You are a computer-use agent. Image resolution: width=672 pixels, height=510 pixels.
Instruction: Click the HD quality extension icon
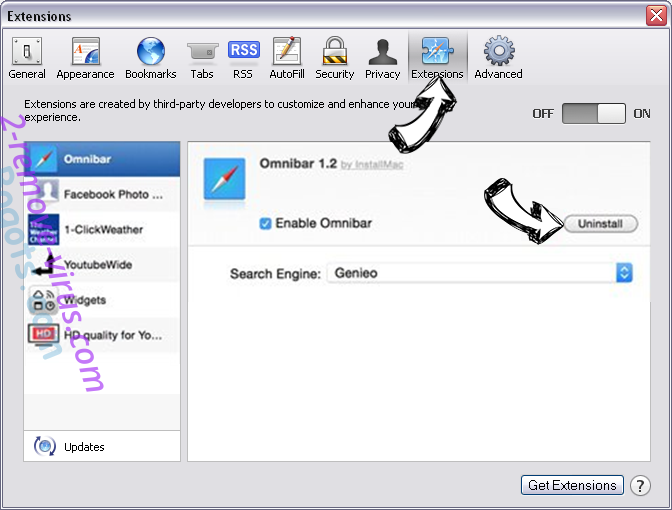tap(43, 335)
